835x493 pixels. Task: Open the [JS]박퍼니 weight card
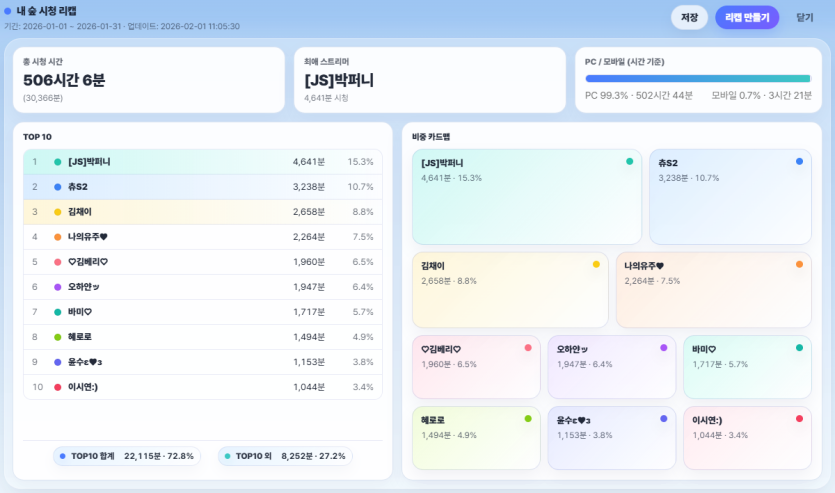(526, 197)
